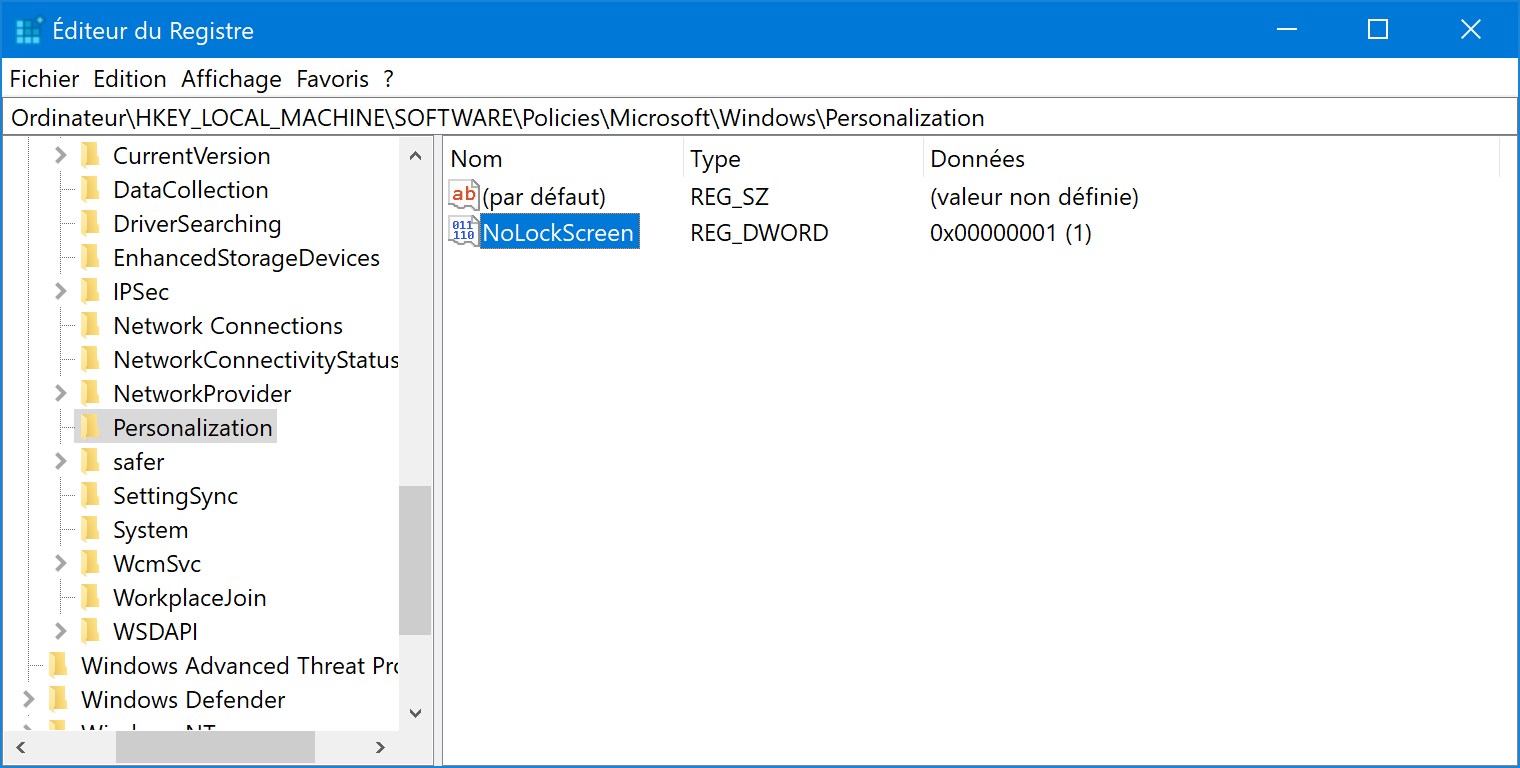The width and height of the screenshot is (1520, 768).
Task: Click the DriverSearching folder icon
Action: point(90,223)
